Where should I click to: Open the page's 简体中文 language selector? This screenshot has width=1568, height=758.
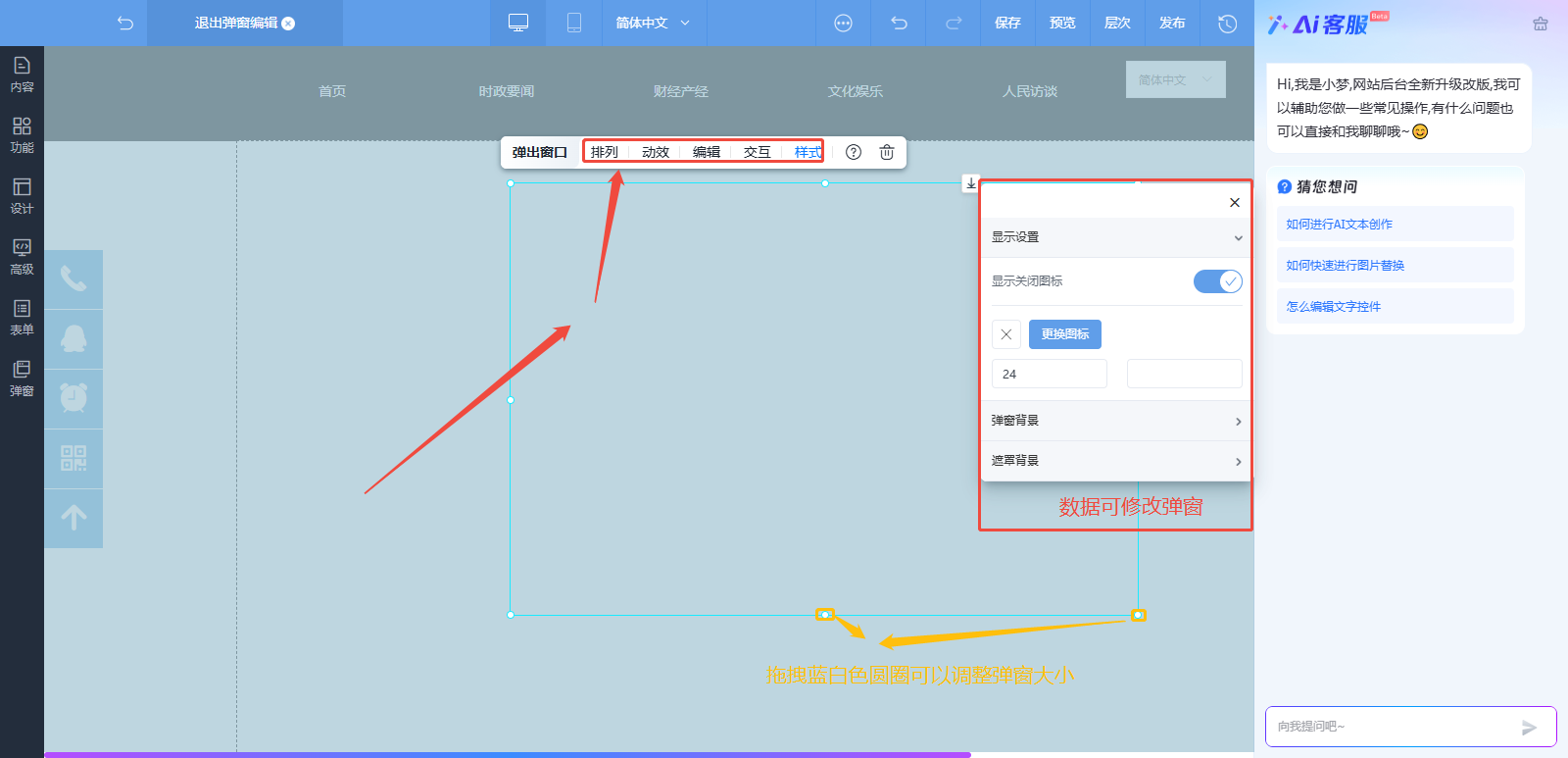click(x=1176, y=79)
